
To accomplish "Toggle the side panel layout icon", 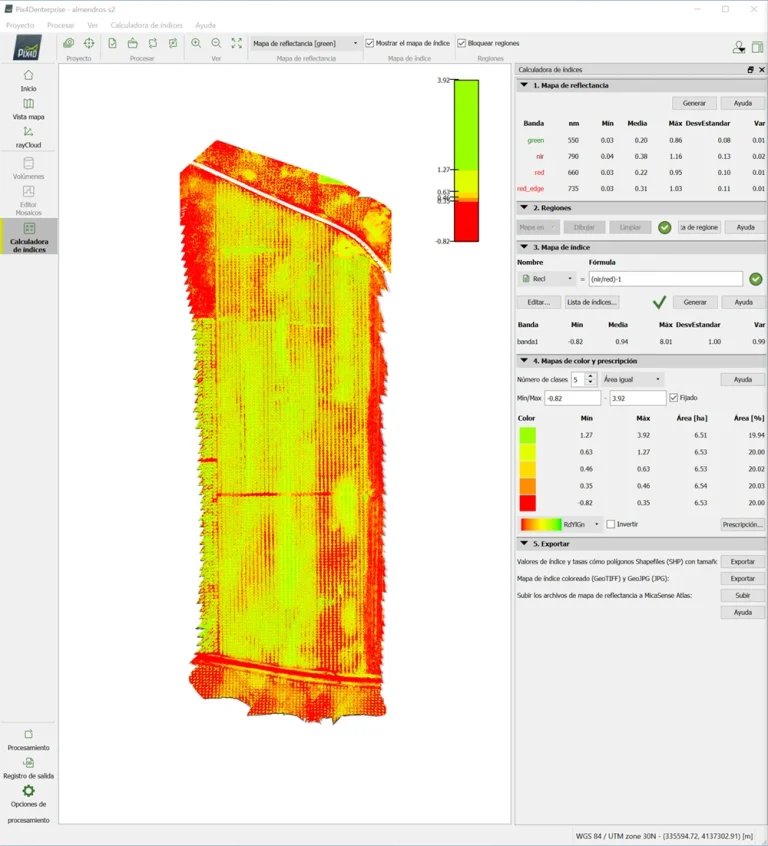I will pyautogui.click(x=758, y=47).
